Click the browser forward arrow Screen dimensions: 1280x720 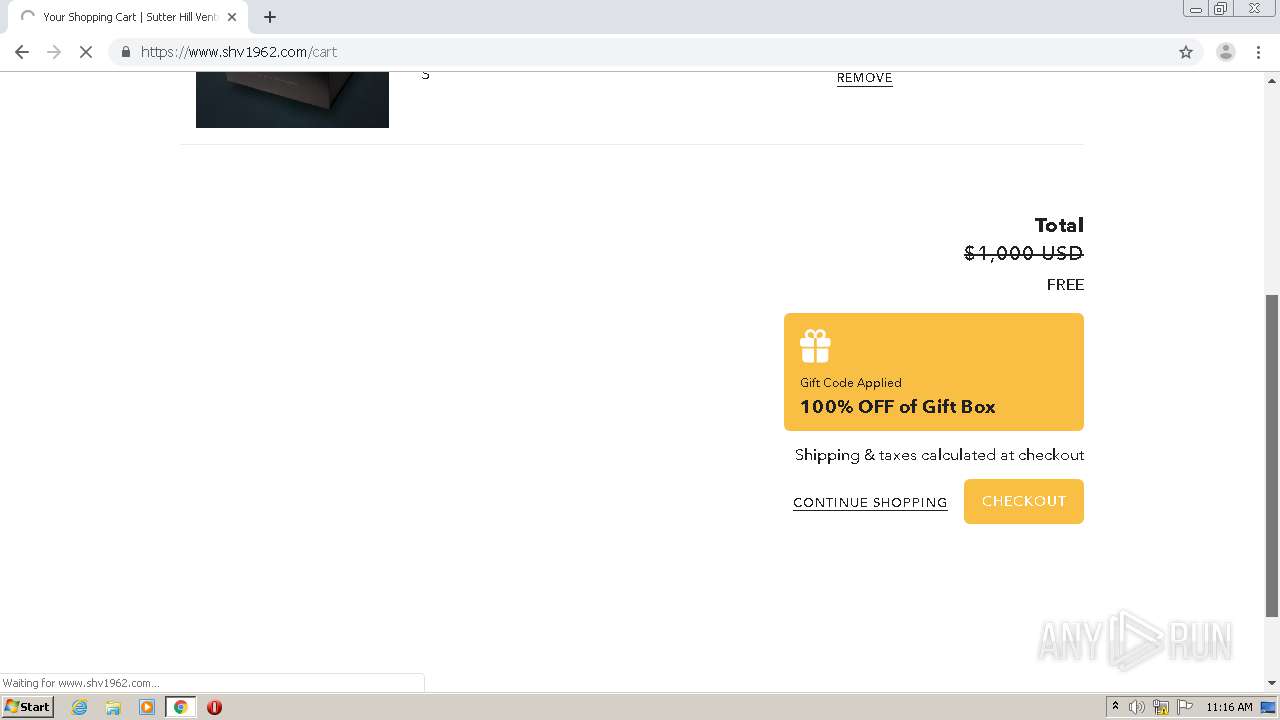point(54,52)
